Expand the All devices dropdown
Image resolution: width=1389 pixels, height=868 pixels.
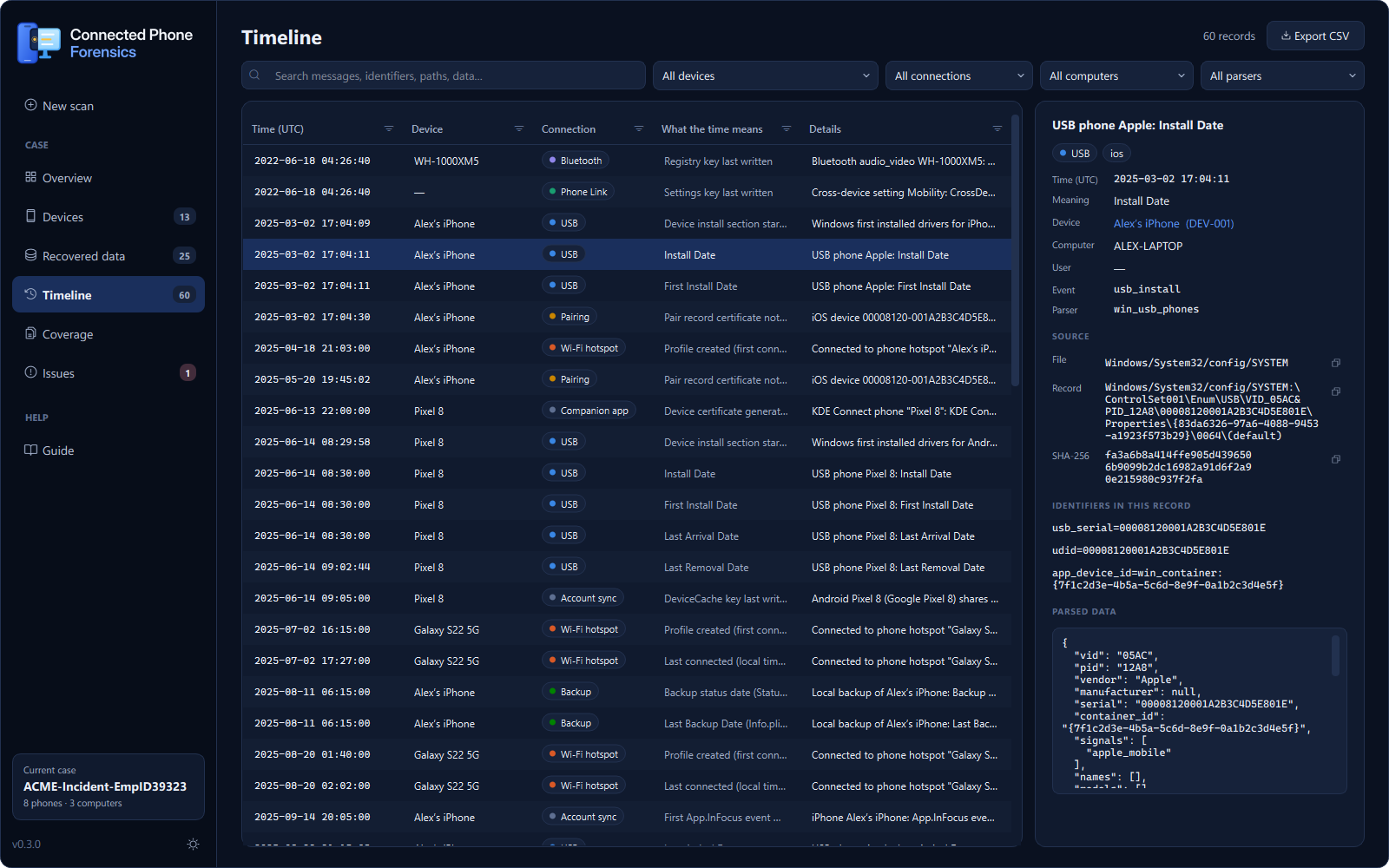(x=766, y=76)
